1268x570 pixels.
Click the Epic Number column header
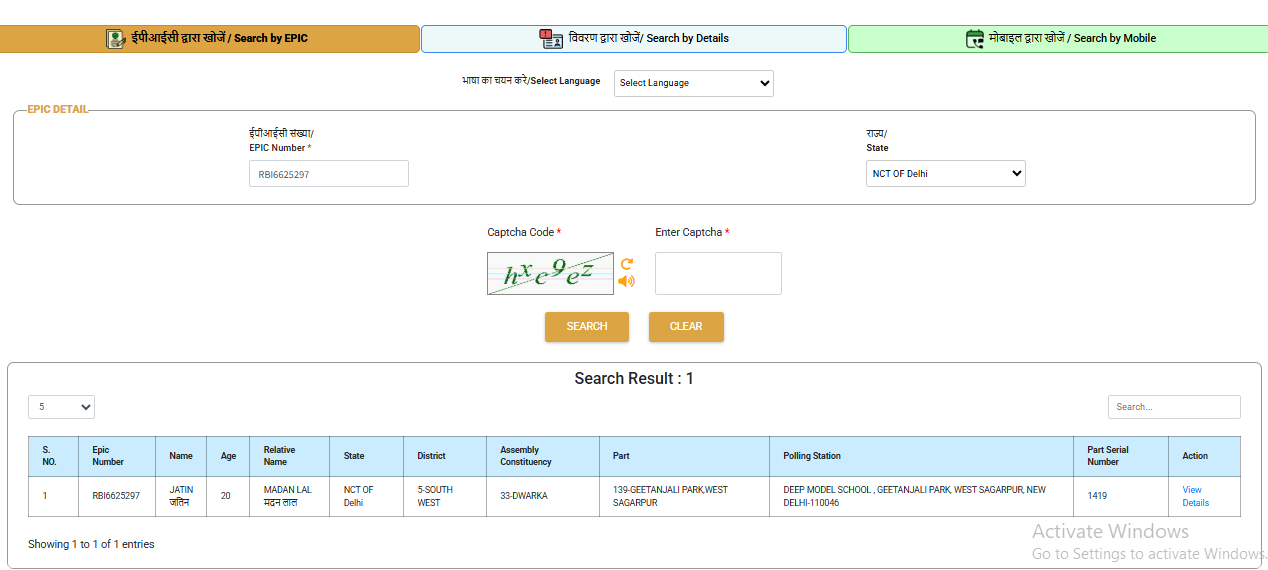point(108,456)
